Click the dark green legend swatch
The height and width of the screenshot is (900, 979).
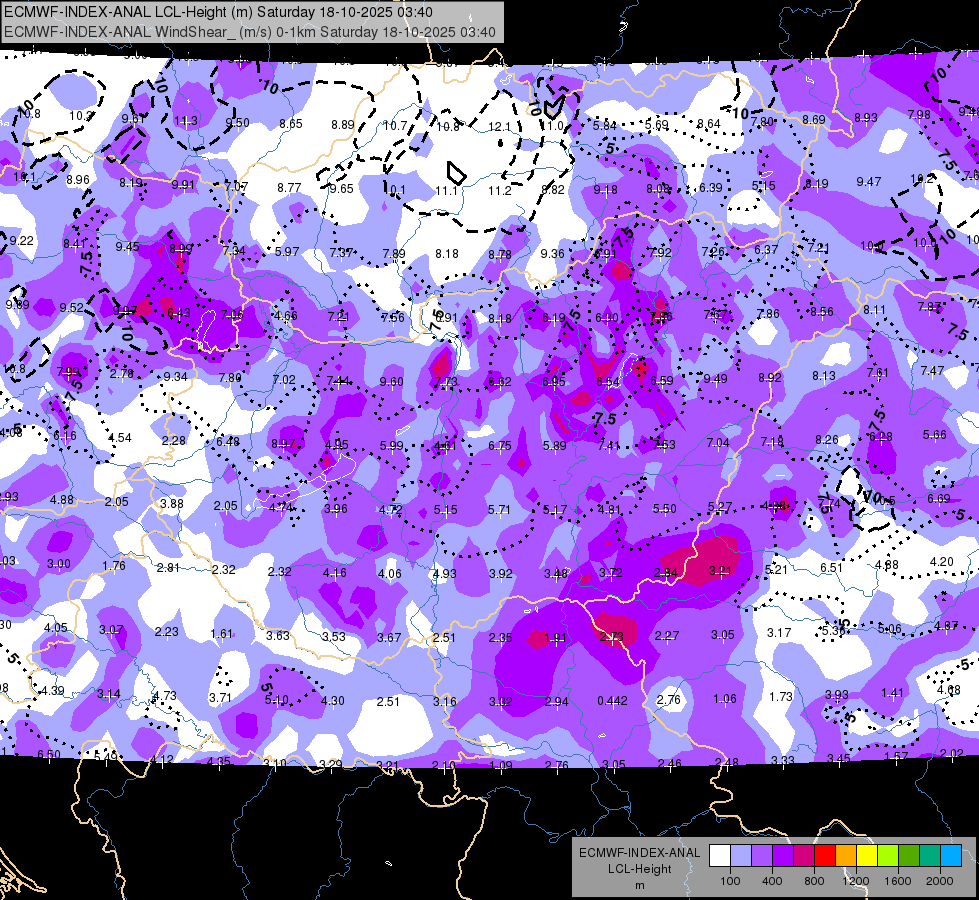coord(908,856)
